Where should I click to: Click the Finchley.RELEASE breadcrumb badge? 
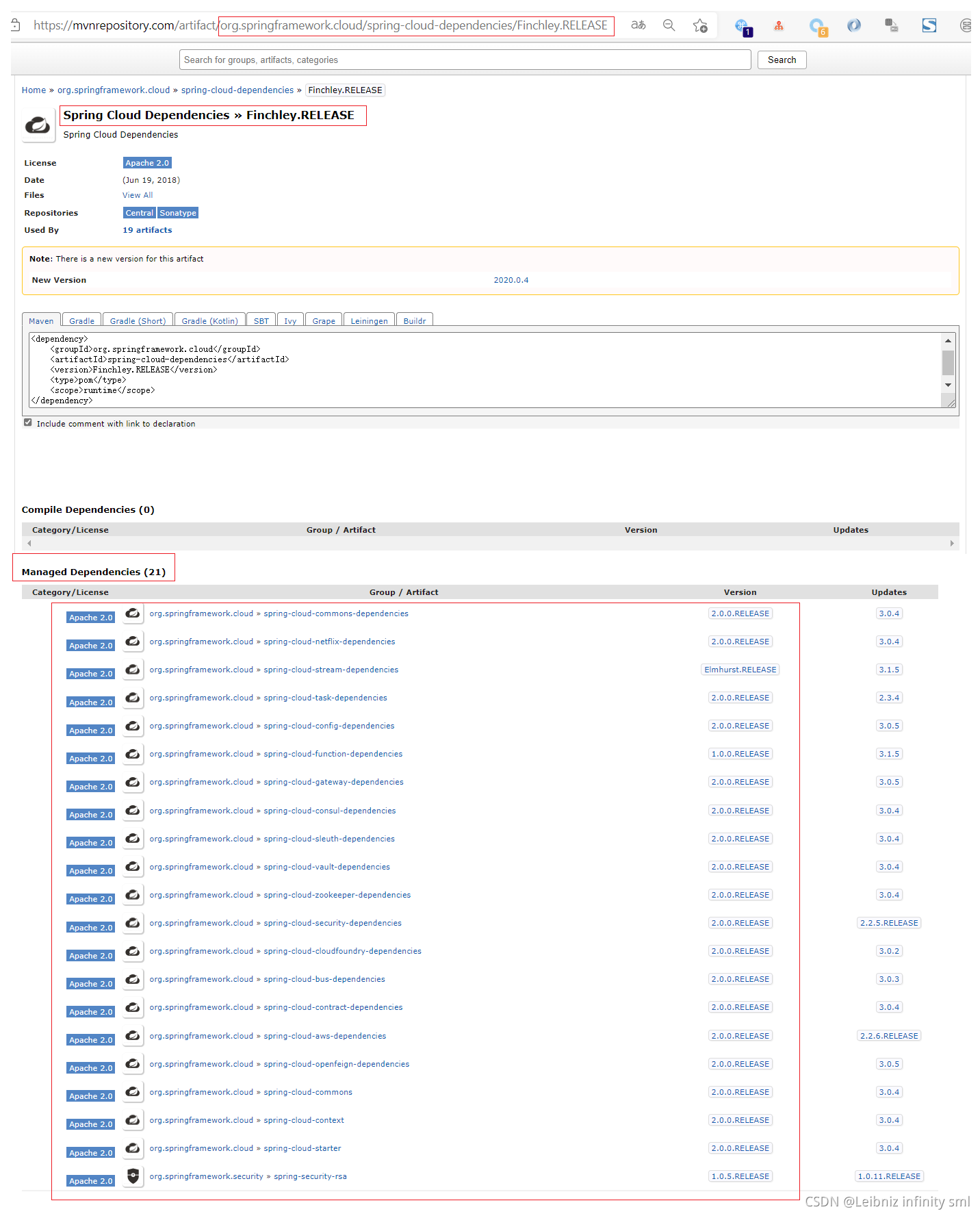(345, 90)
